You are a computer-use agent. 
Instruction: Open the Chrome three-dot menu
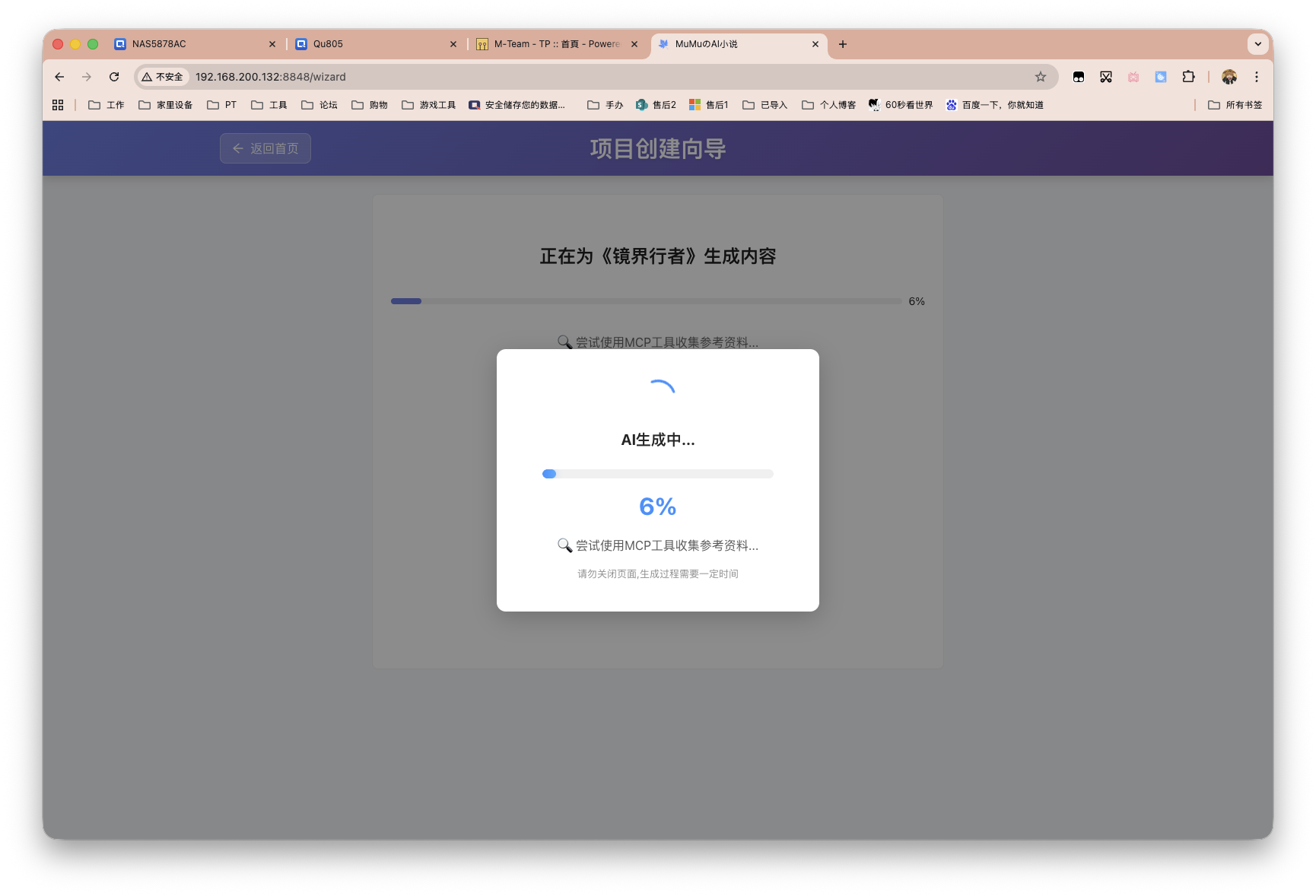[x=1257, y=77]
